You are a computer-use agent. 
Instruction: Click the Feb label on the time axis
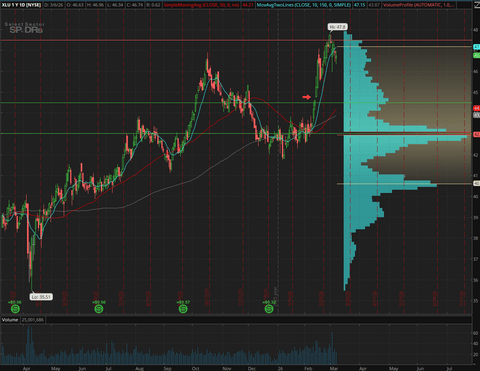(308, 368)
